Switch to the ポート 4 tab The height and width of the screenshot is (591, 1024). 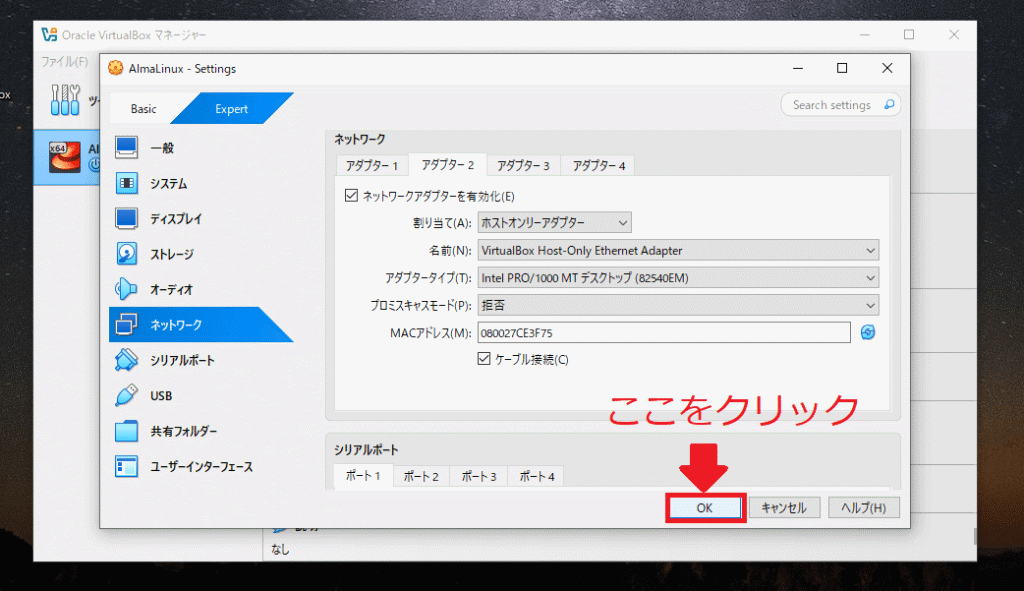[537, 477]
